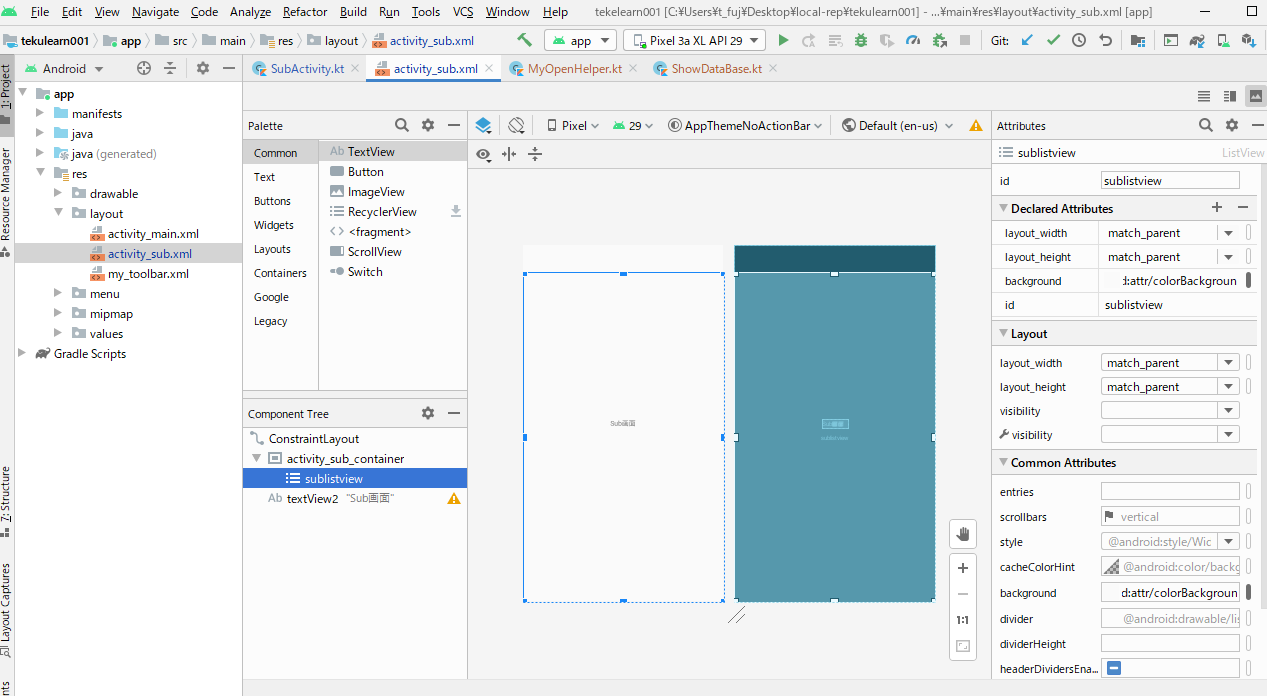Viewport: 1267px width, 696px height.
Task: Toggle headerDividersEnabled checkbox
Action: coord(1113,668)
